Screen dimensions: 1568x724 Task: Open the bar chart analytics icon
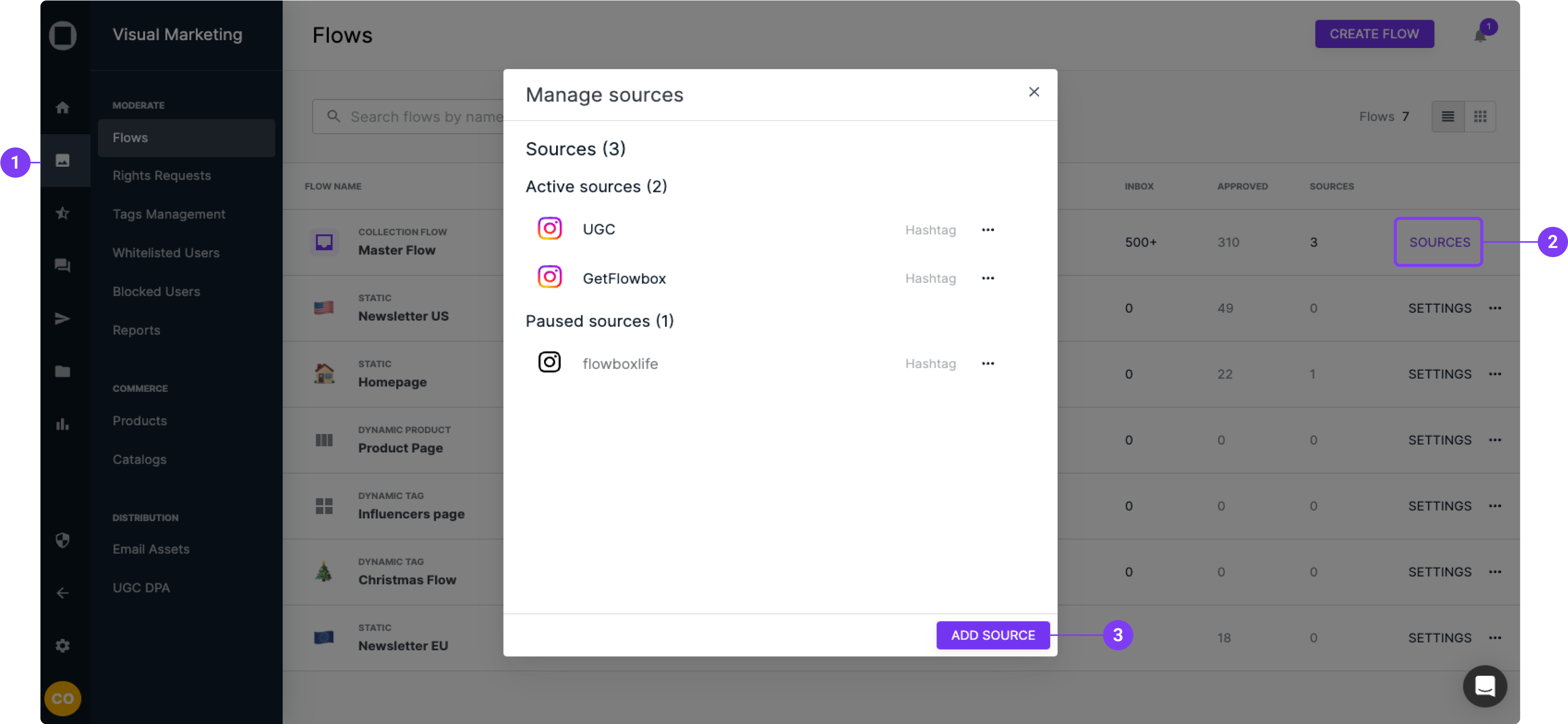pos(62,425)
